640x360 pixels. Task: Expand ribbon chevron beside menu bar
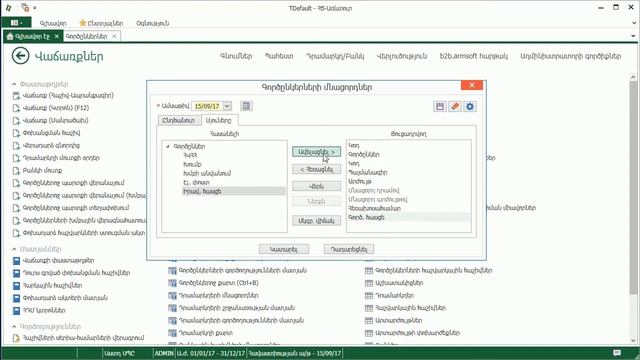[x=633, y=23]
